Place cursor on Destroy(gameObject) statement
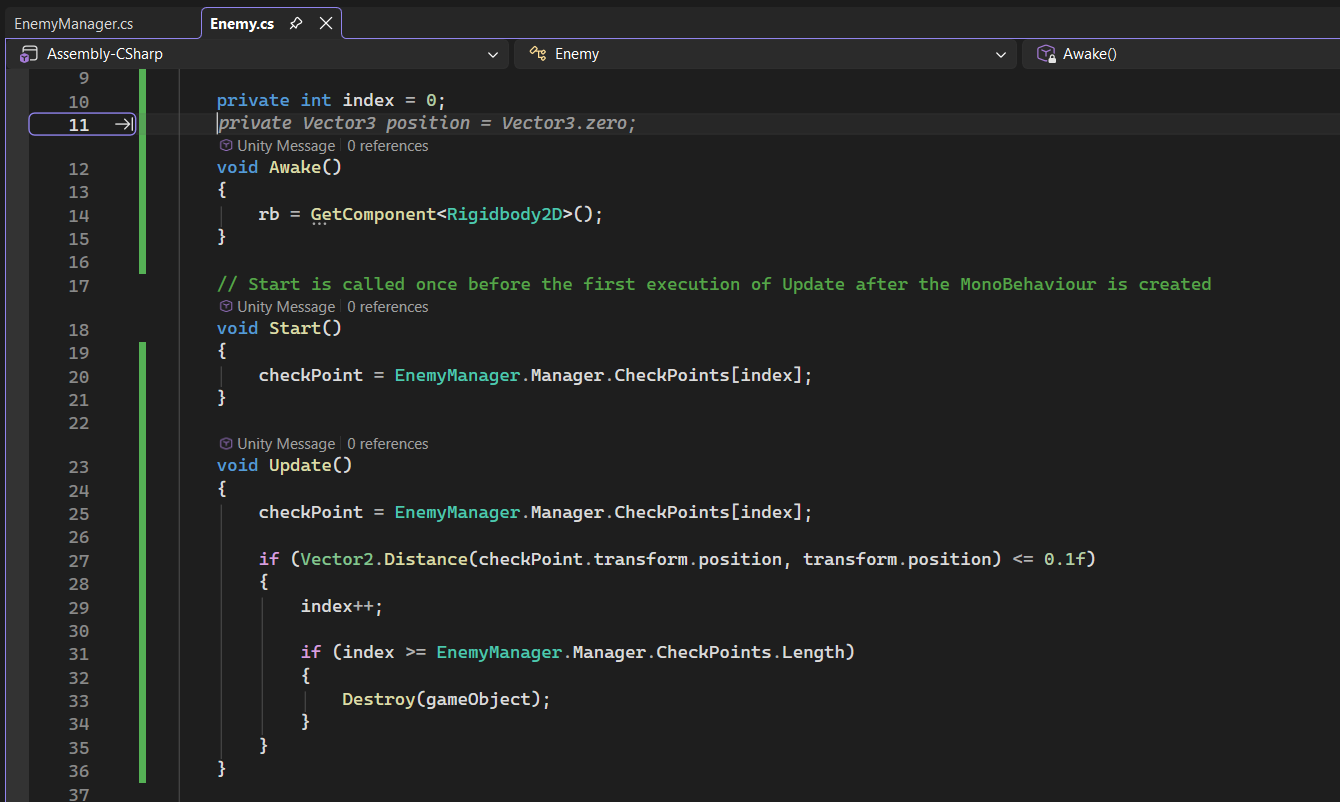Image resolution: width=1340 pixels, height=802 pixels. point(445,699)
